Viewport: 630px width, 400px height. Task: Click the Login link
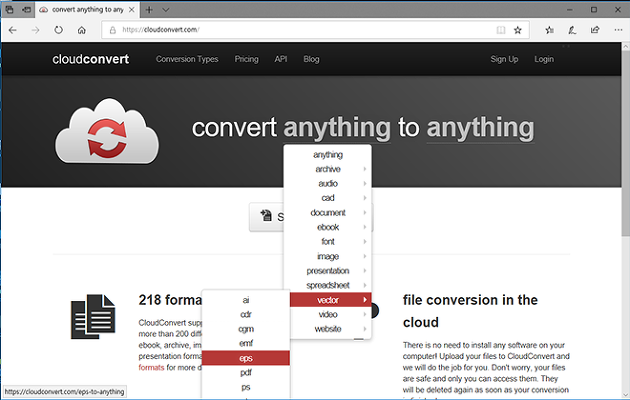544,59
